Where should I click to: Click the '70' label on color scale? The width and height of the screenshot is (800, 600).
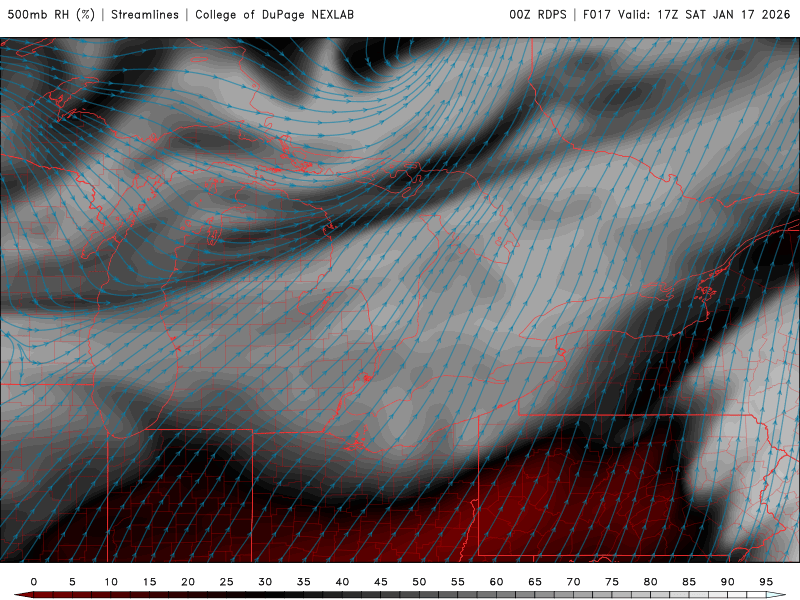point(573,582)
